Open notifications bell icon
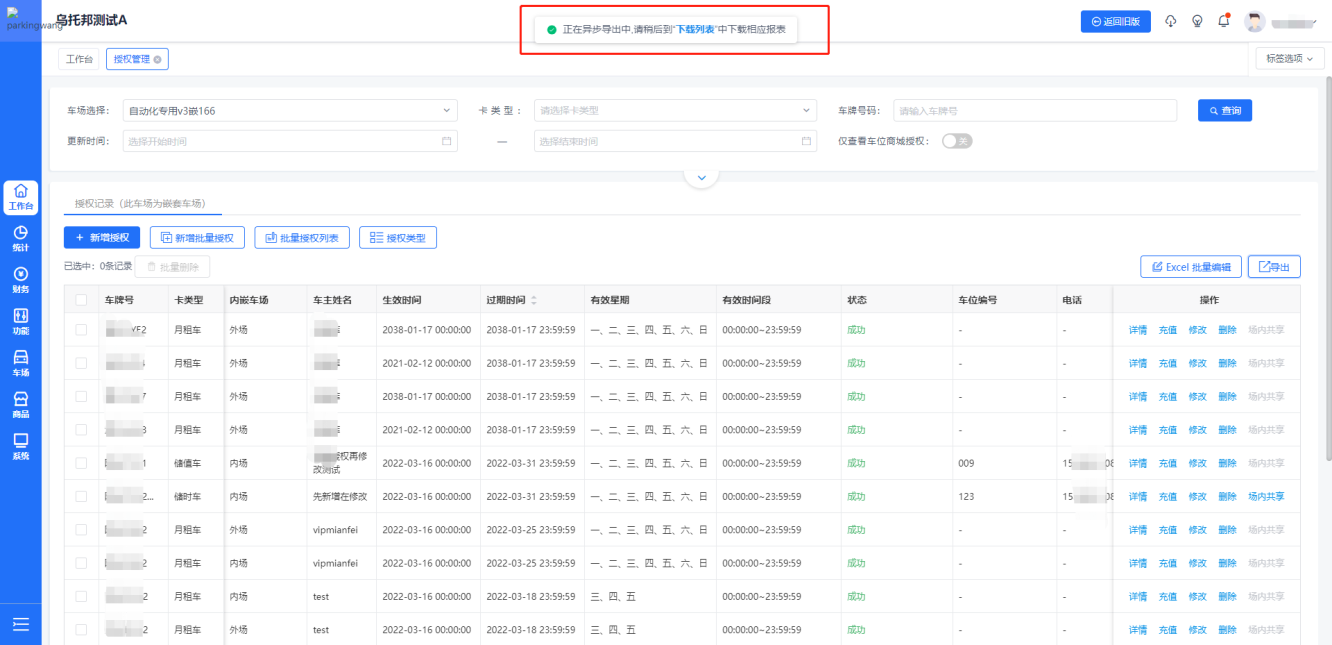The image size is (1332, 645). tap(1223, 21)
